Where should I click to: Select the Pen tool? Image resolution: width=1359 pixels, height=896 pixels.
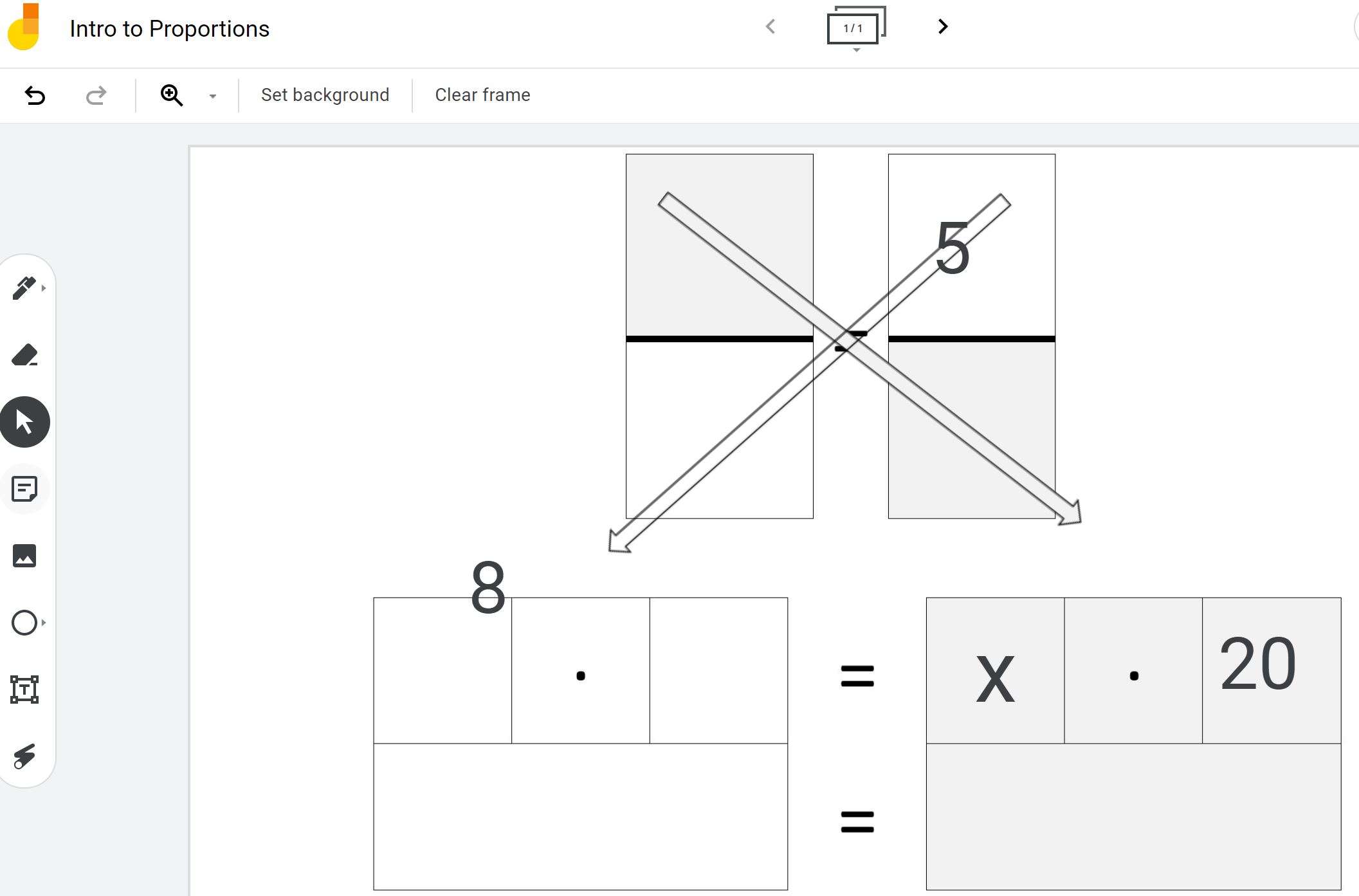25,288
